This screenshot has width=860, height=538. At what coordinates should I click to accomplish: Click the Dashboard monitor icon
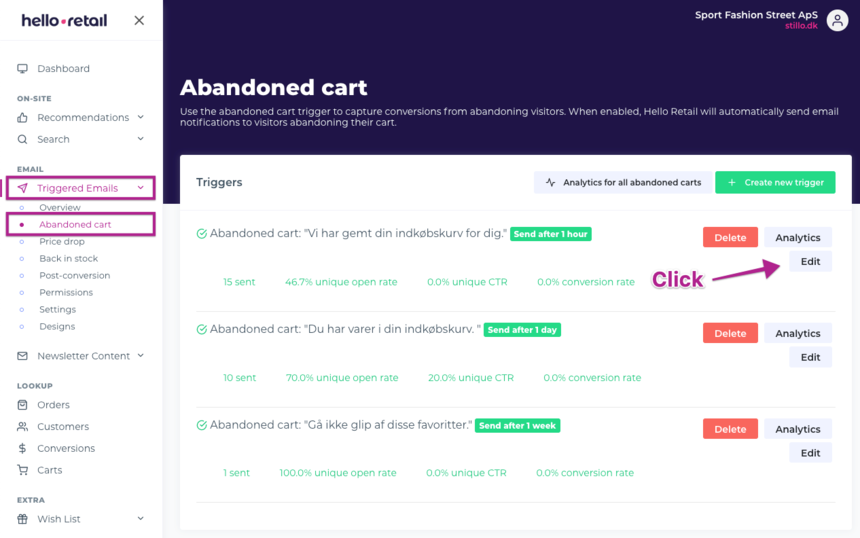(23, 69)
